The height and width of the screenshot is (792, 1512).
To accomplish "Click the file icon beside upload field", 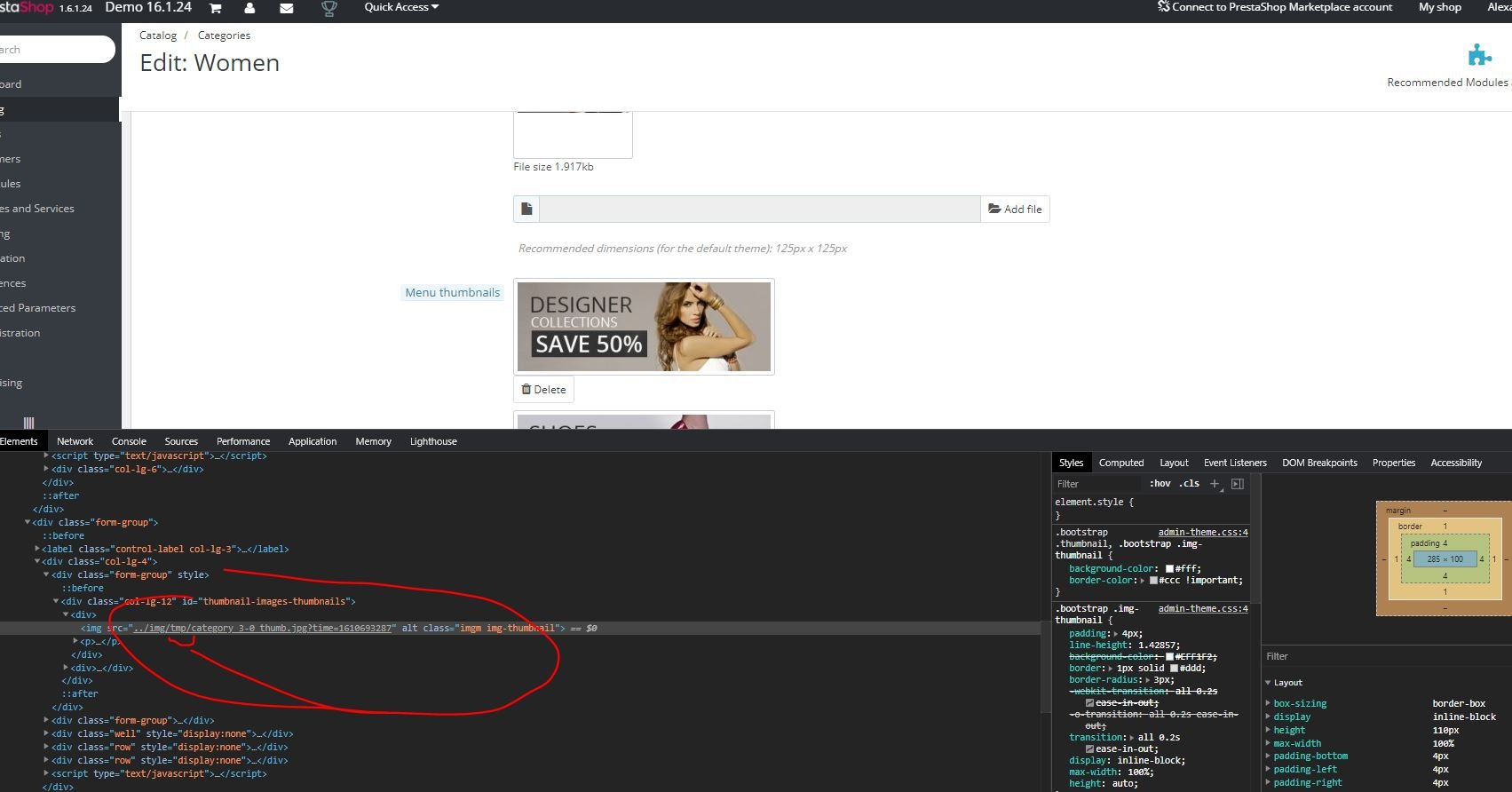I will coord(526,209).
